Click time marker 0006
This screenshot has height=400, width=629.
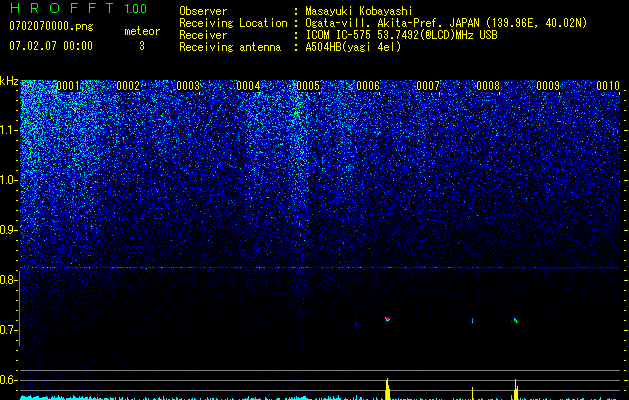[368, 86]
